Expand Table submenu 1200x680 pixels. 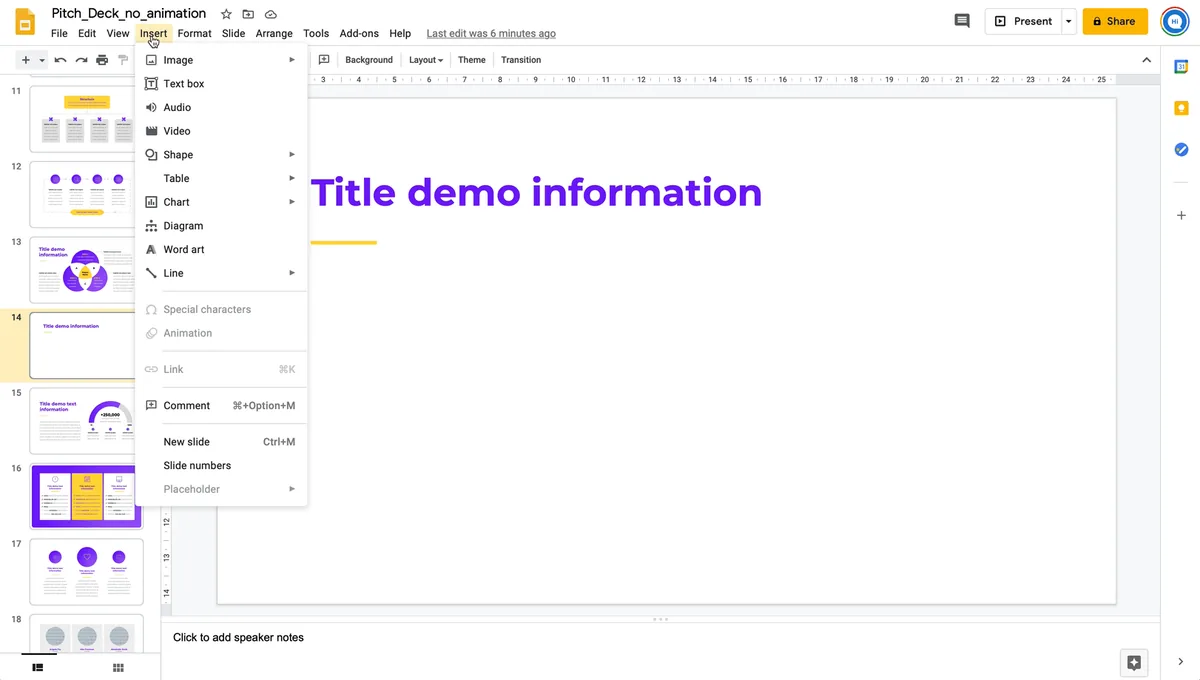pyautogui.click(x=221, y=178)
